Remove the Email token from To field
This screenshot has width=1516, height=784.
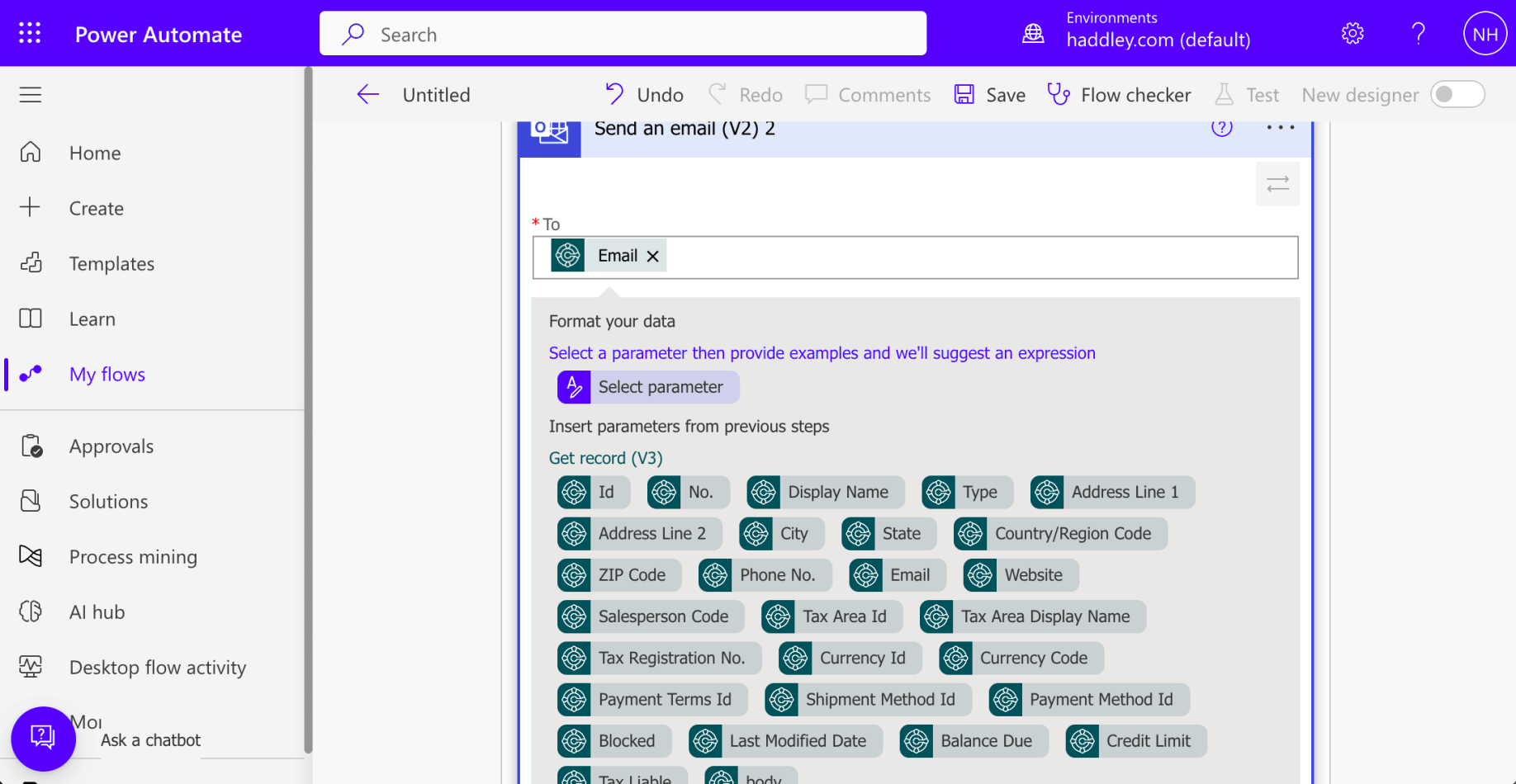653,256
